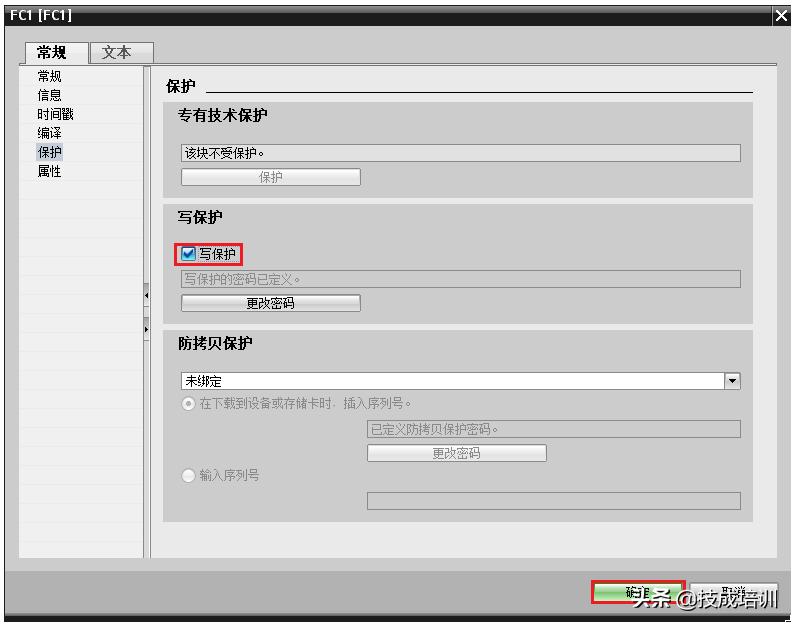Viewport: 796px width, 627px height.
Task: Confirm with the 确定 button
Action: click(x=638, y=592)
